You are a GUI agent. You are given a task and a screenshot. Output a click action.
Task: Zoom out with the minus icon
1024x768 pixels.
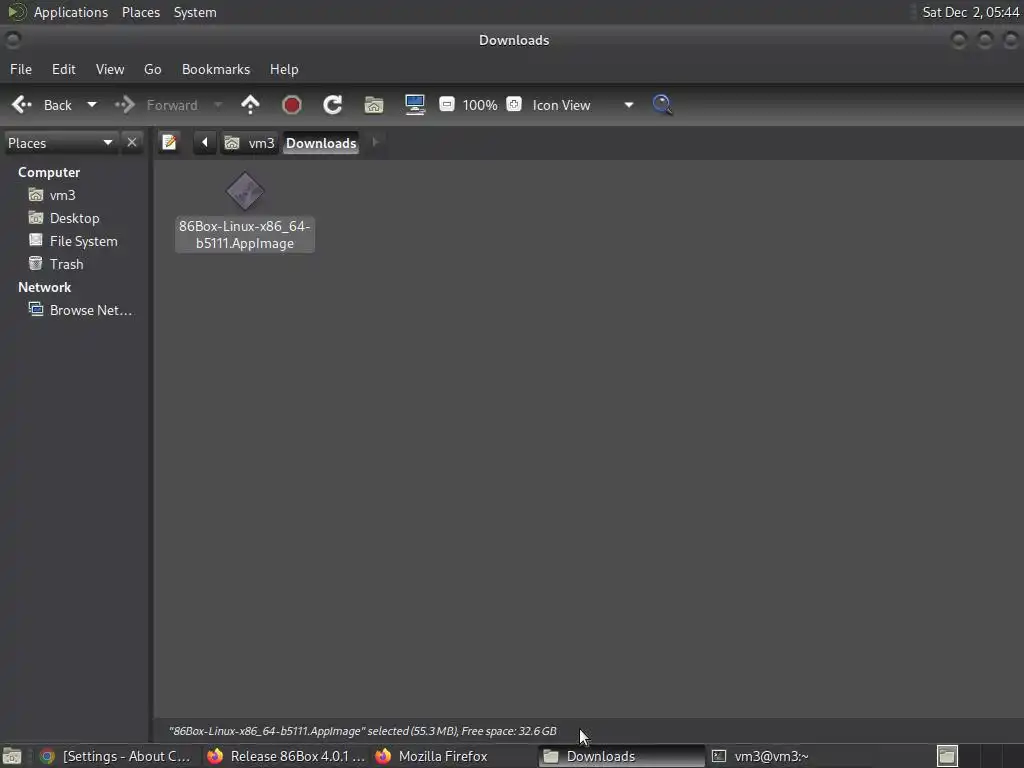447,104
